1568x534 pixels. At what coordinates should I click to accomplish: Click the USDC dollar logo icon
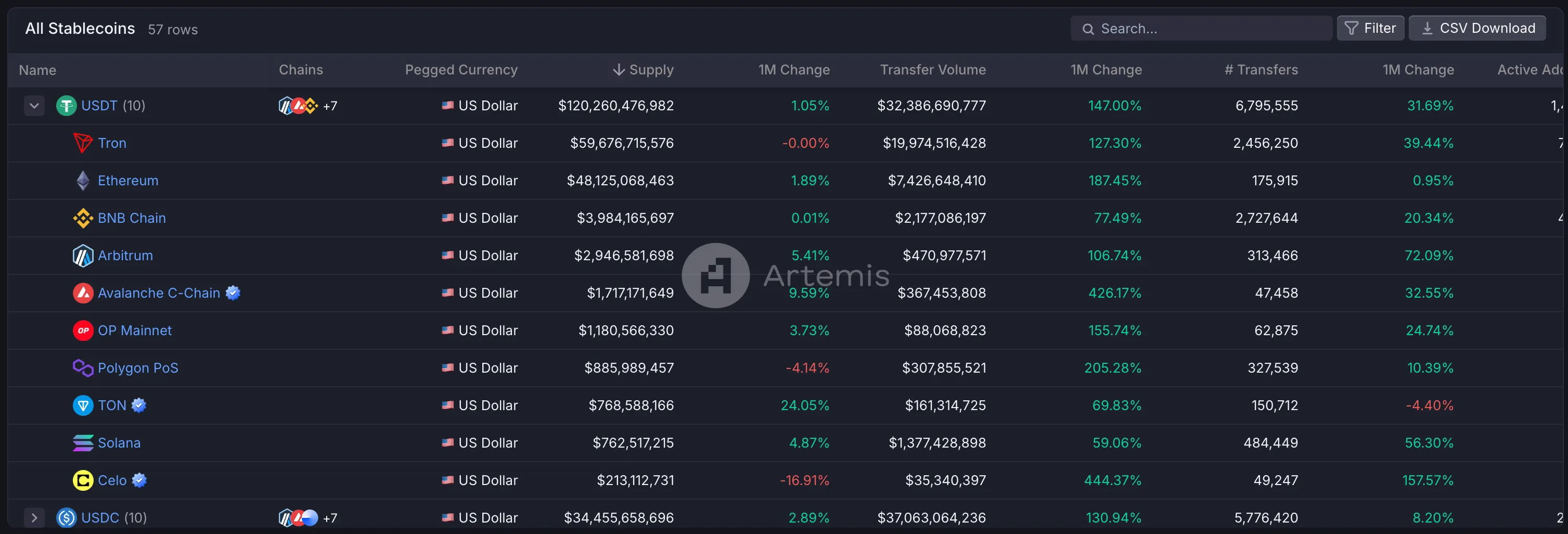click(x=67, y=518)
